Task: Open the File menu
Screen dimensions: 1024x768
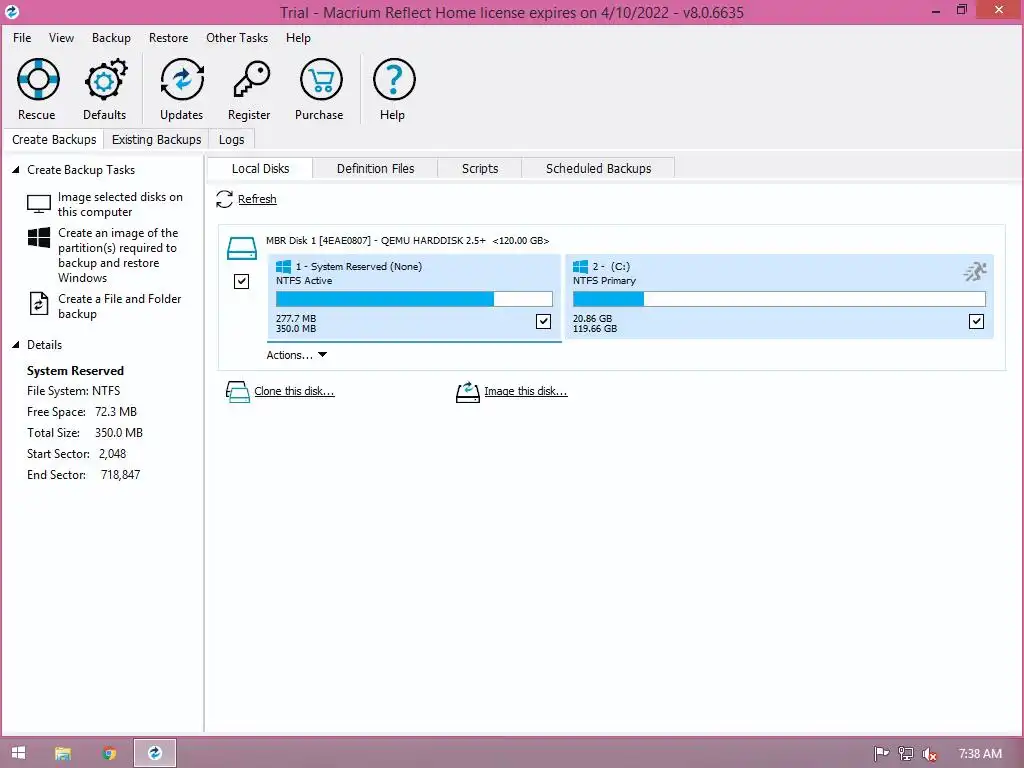Action: [x=22, y=38]
